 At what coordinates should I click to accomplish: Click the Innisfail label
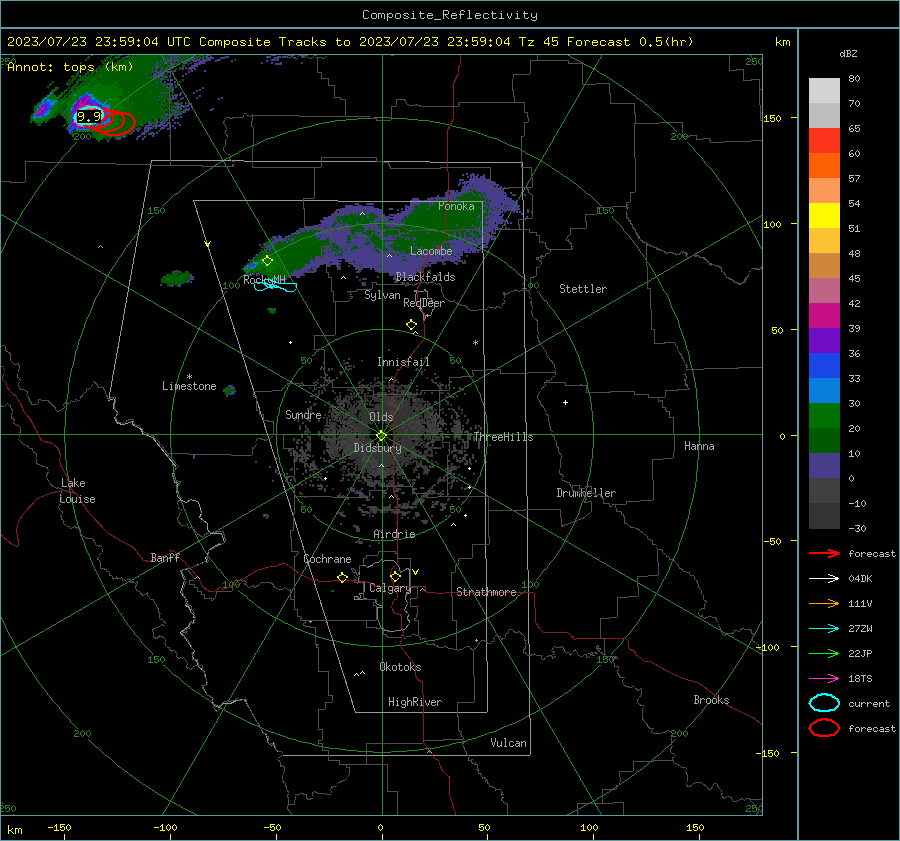403,362
